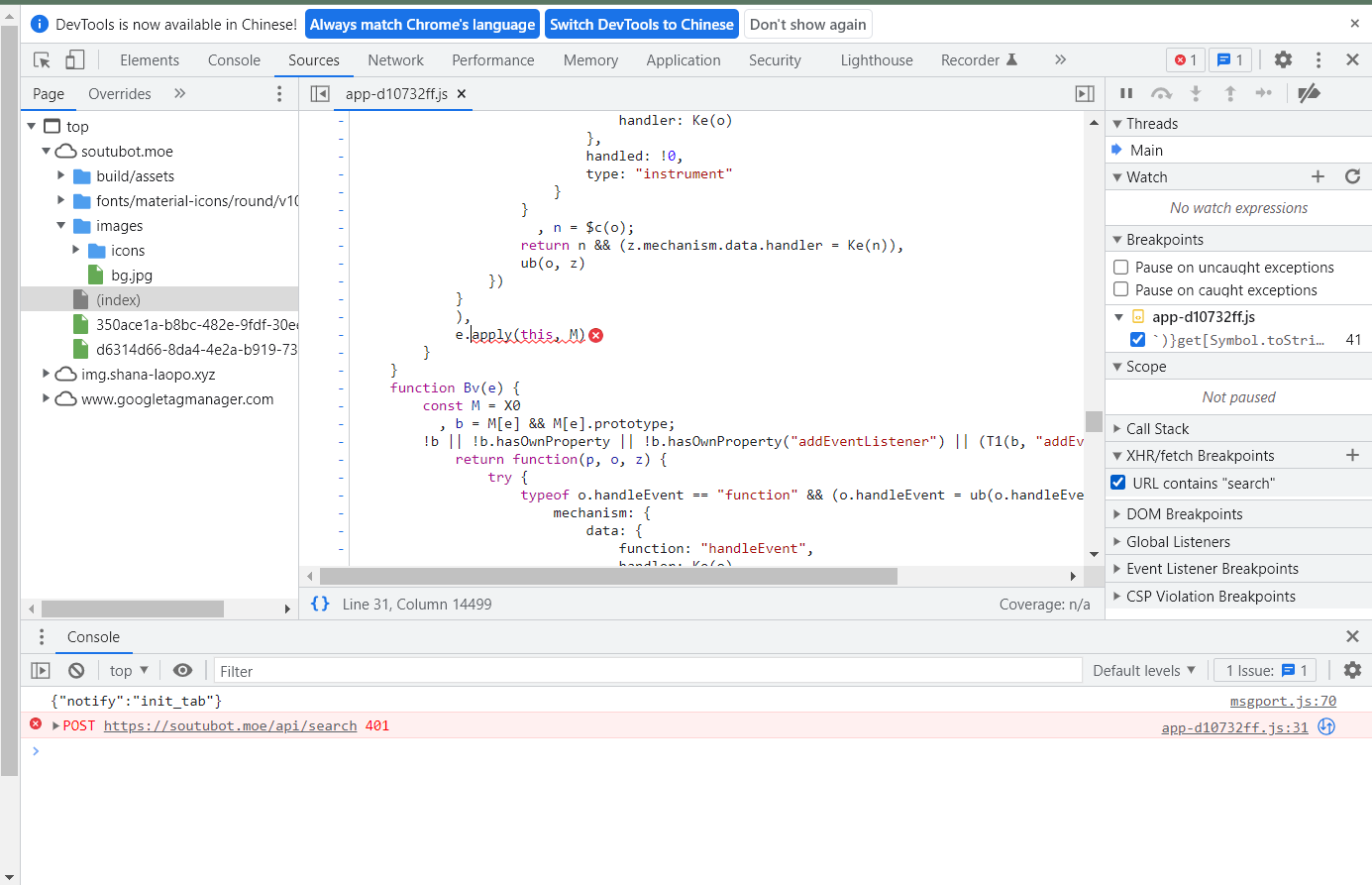This screenshot has height=885, width=1372.
Task: Toggle the file navigator sidebar icon
Action: tap(320, 94)
